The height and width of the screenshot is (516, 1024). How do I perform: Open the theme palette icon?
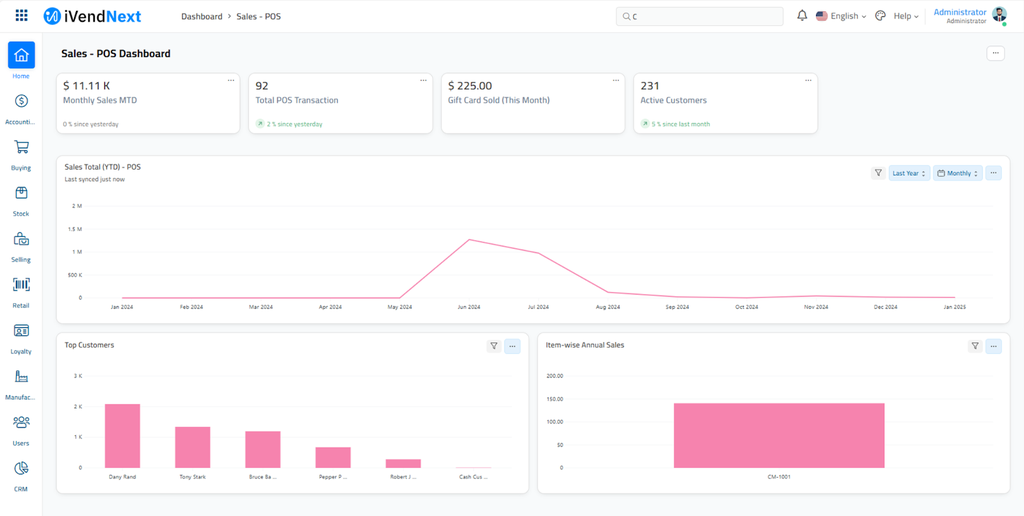[x=880, y=16]
